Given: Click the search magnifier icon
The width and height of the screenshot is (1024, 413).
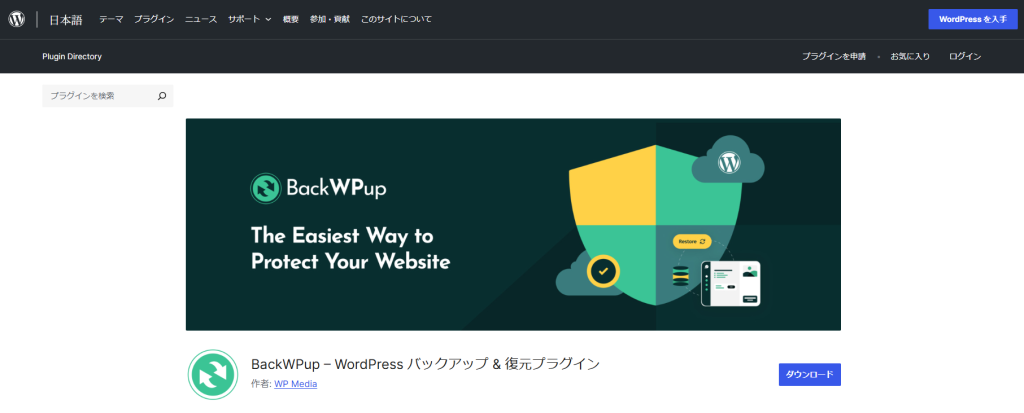Looking at the screenshot, I should (x=162, y=96).
